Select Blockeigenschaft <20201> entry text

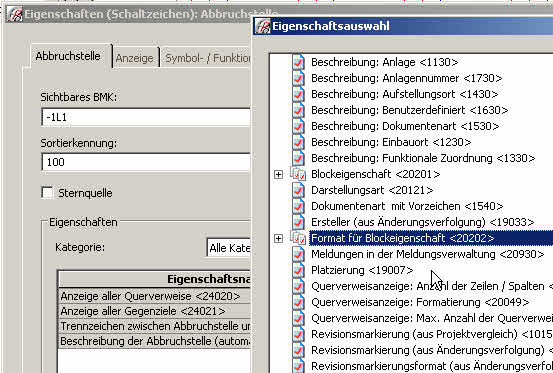pos(376,174)
